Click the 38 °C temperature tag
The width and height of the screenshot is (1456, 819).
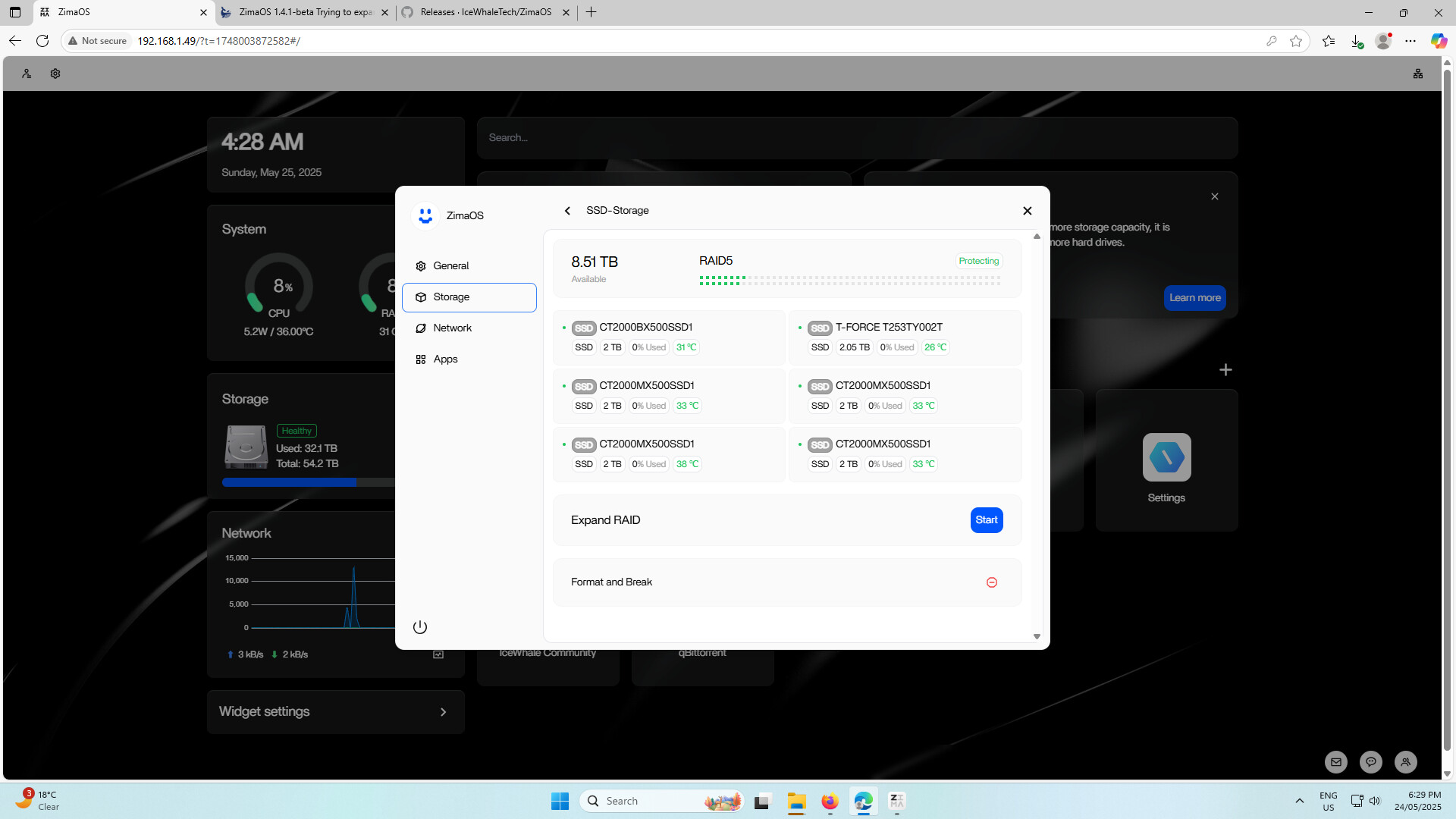687,464
